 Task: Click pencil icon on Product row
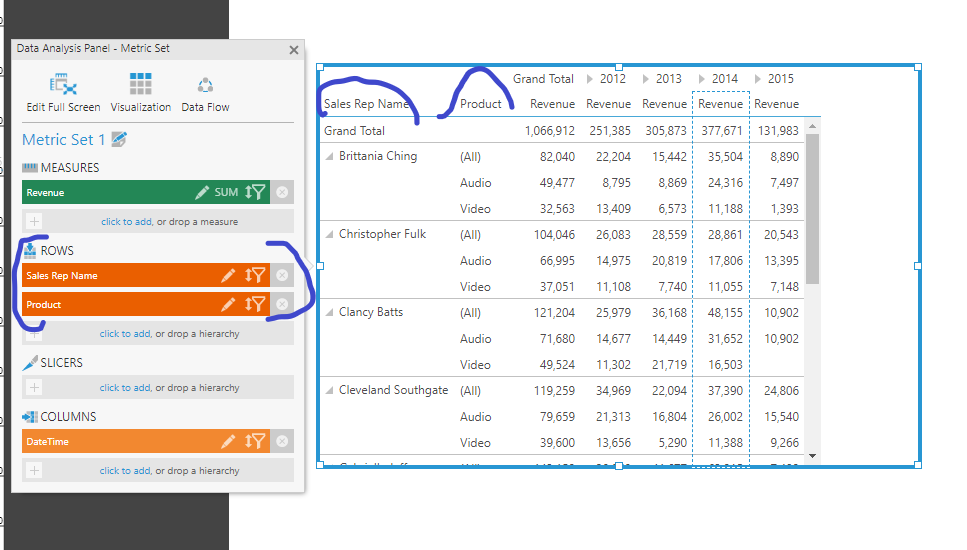pos(228,305)
